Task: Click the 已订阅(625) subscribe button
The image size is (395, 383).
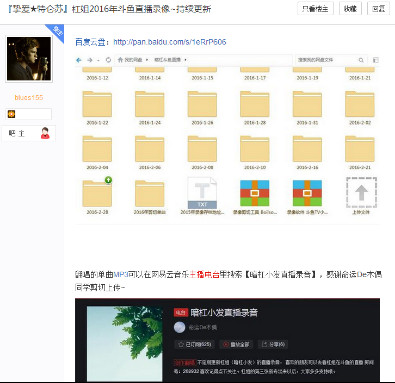Action: pos(195,344)
